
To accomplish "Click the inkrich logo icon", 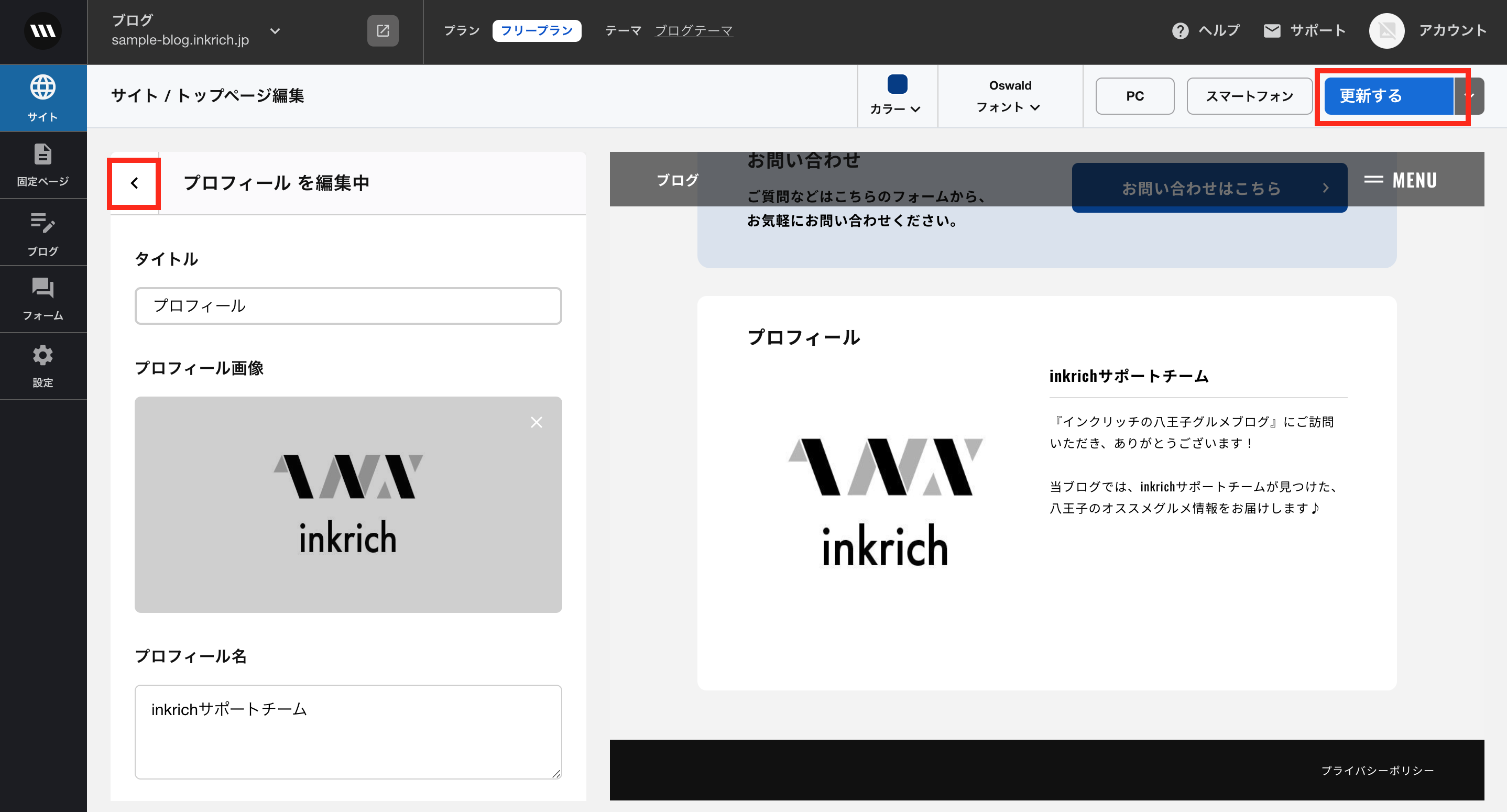I will pos(43,31).
